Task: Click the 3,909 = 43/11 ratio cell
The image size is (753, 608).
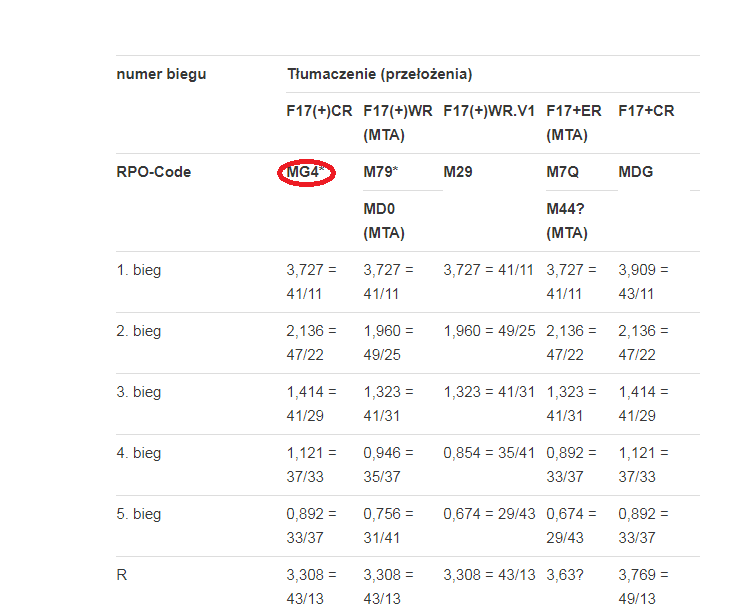Action: pos(644,282)
